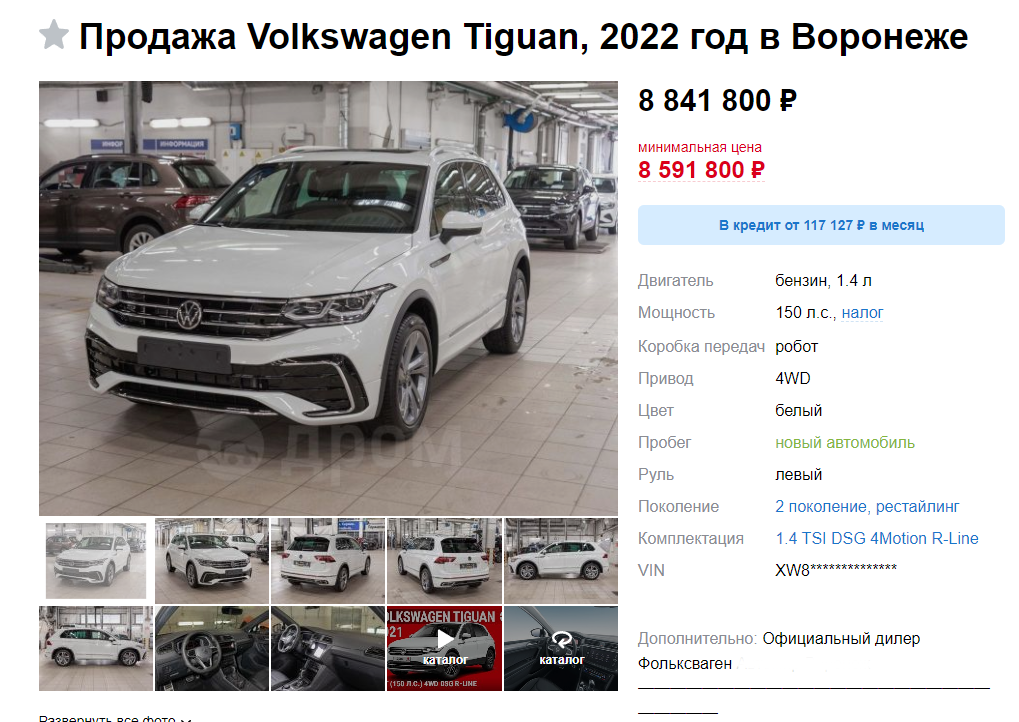Viewport: 1019px width, 722px height.
Task: Open the center console interior thumbnail
Action: click(328, 648)
